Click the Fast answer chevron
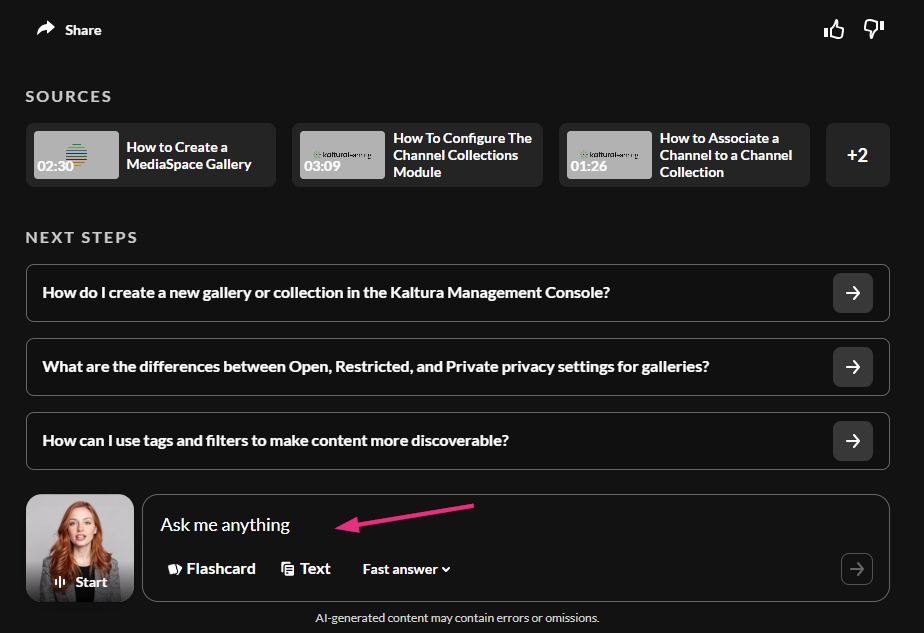This screenshot has height=633, width=924. (x=446, y=570)
